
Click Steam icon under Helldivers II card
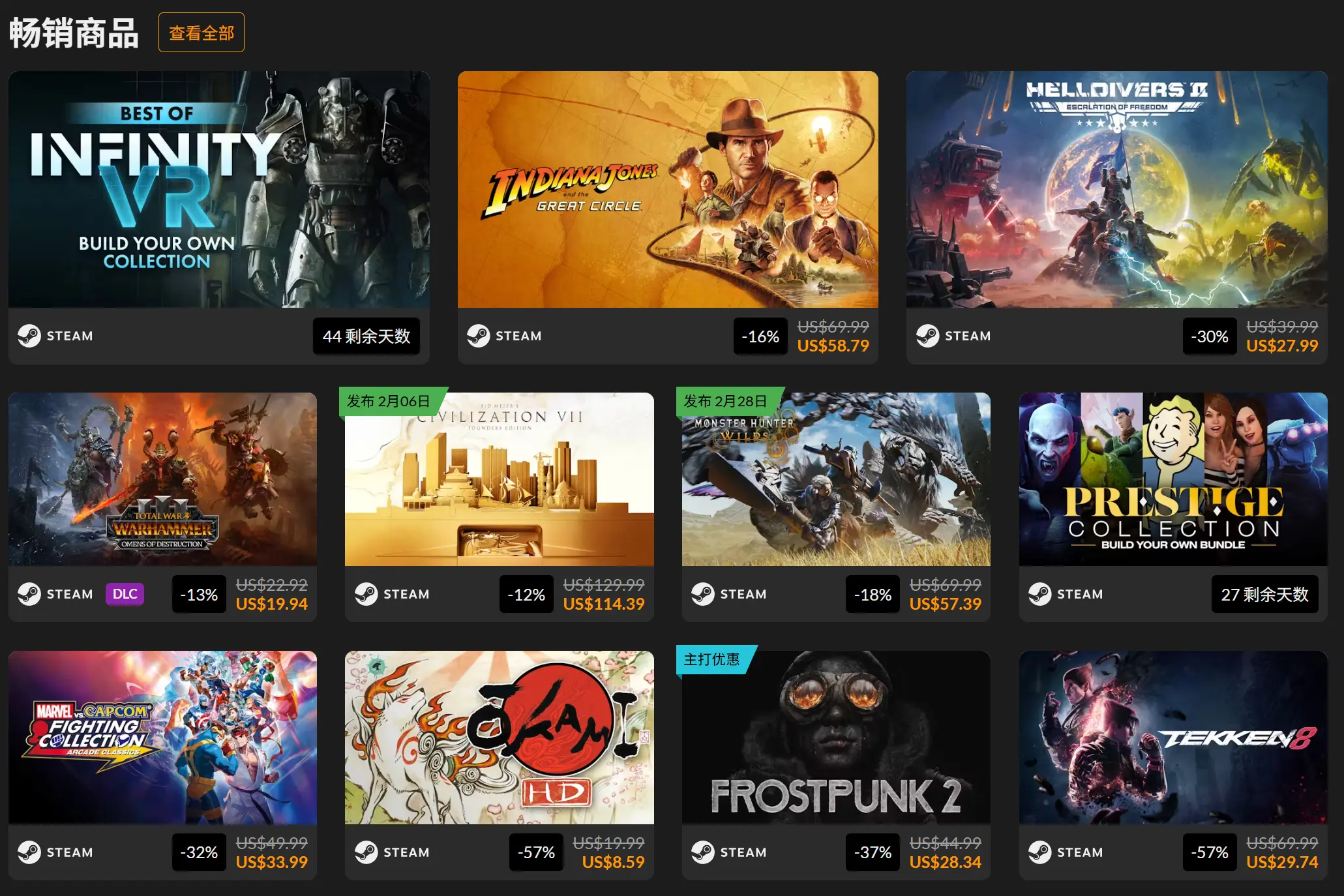coord(927,336)
